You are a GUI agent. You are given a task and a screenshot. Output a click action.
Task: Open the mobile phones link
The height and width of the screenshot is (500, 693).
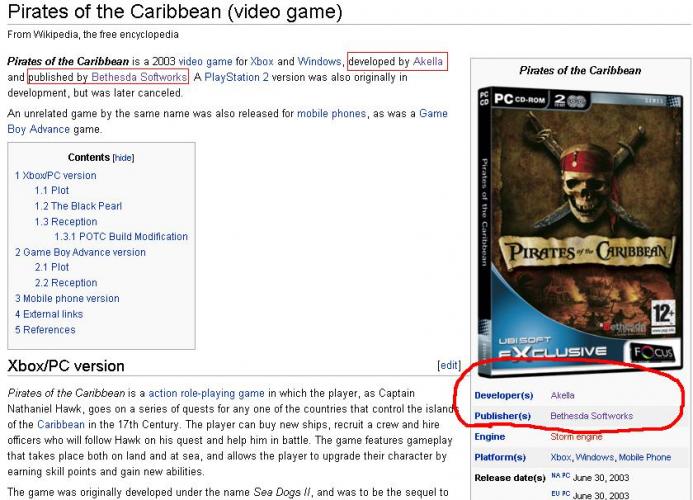[331, 114]
